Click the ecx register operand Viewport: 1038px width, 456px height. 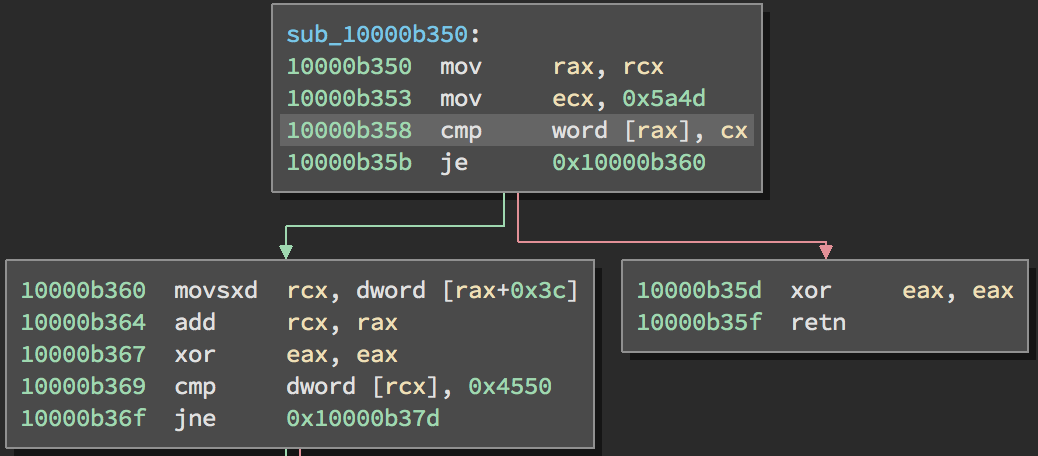tap(569, 99)
